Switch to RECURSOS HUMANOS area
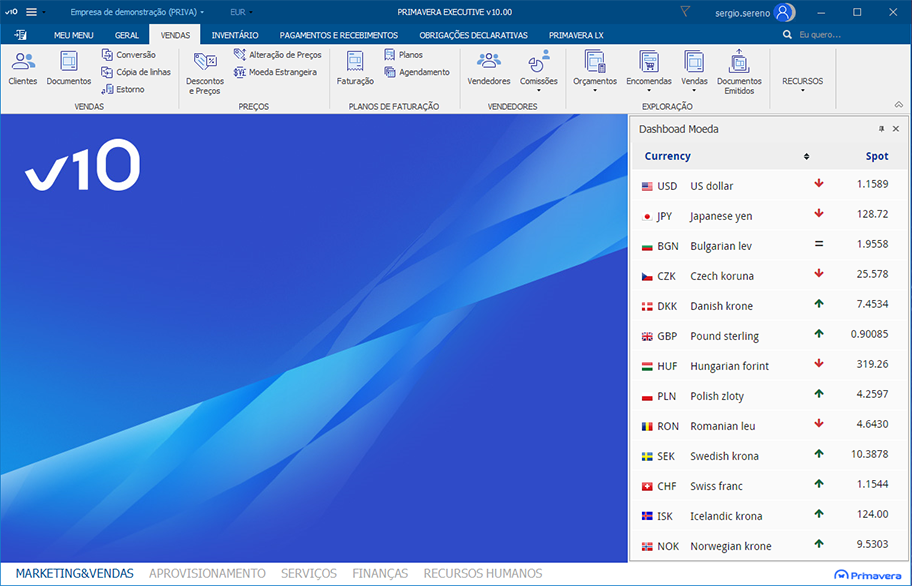 coord(483,574)
